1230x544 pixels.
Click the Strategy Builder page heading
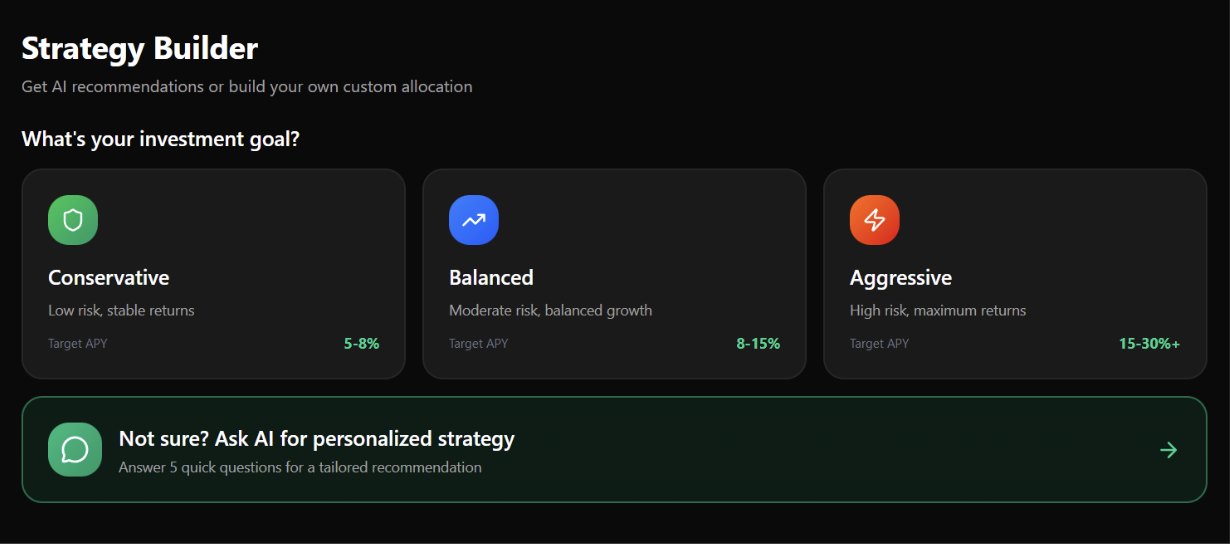139,48
